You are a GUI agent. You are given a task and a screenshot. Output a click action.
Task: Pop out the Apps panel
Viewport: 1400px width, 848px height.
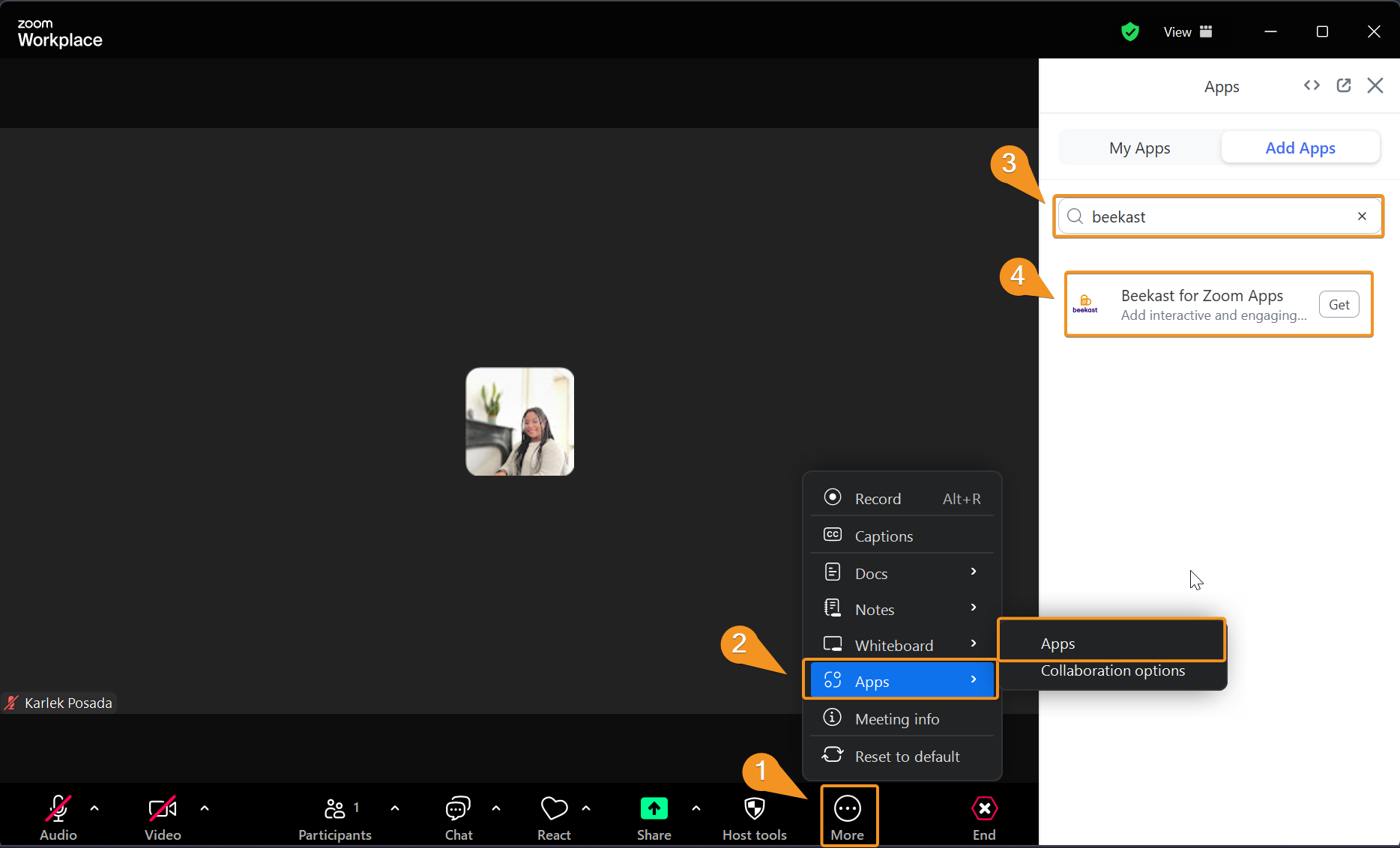pos(1344,85)
